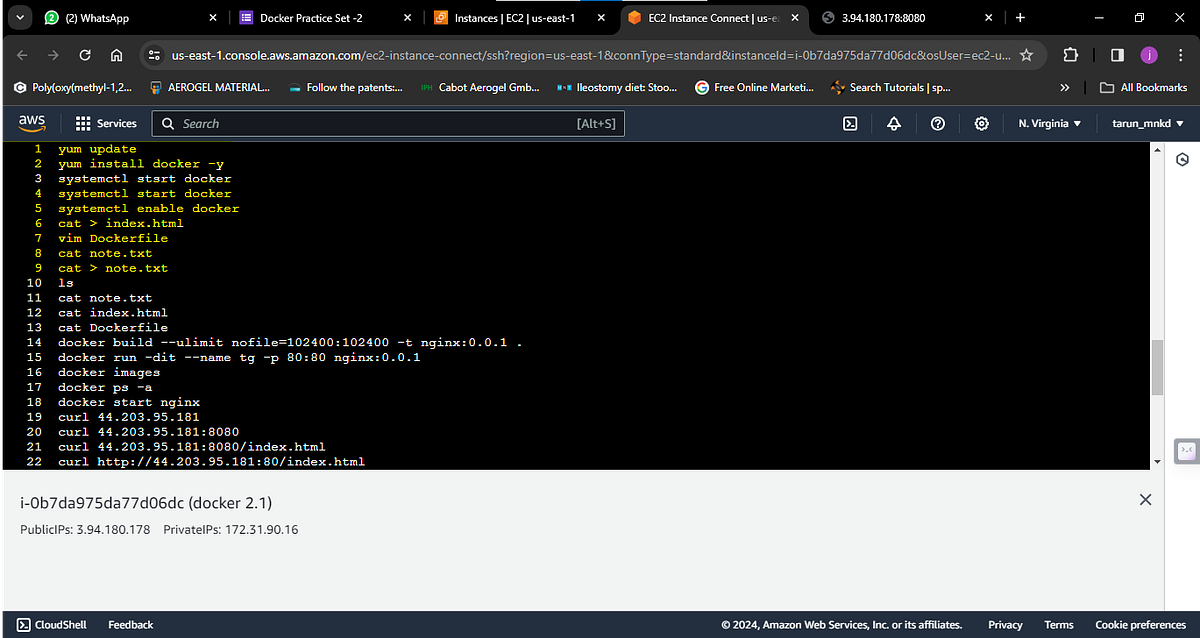Open the AWS settings gear icon
This screenshot has height=638, width=1200.
tap(981, 123)
